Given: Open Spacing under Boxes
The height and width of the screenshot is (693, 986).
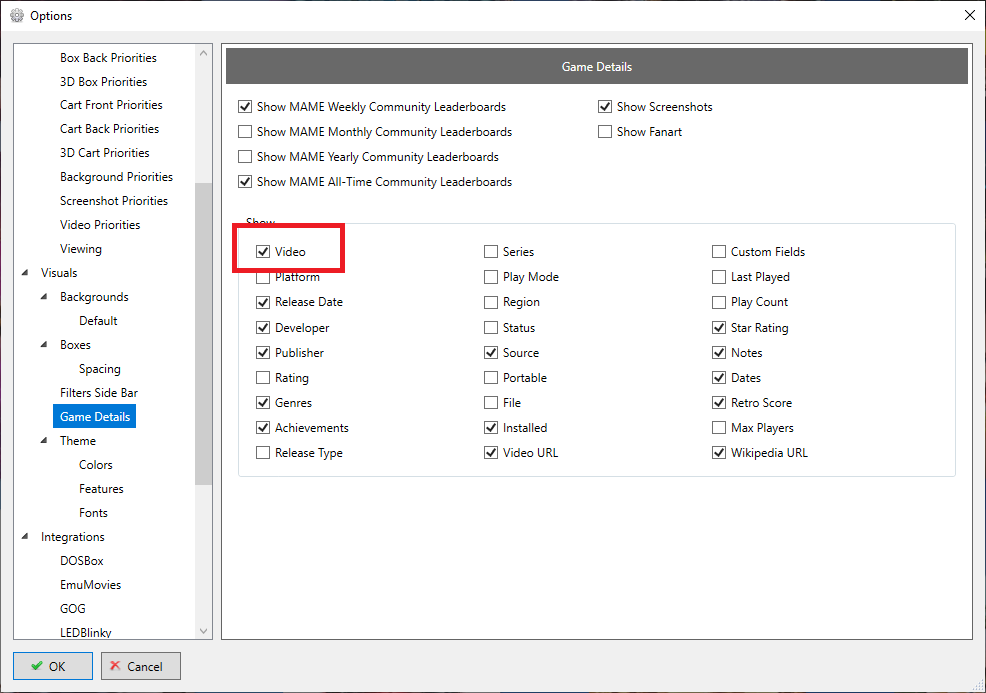Looking at the screenshot, I should pyautogui.click(x=99, y=369).
